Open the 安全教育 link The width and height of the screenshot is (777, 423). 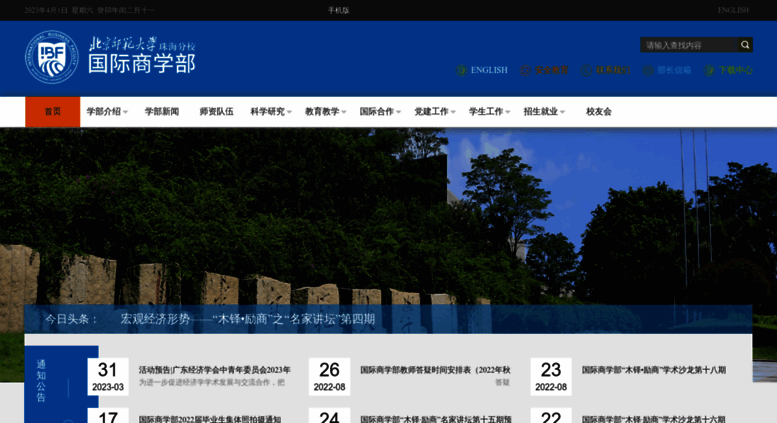(x=552, y=70)
